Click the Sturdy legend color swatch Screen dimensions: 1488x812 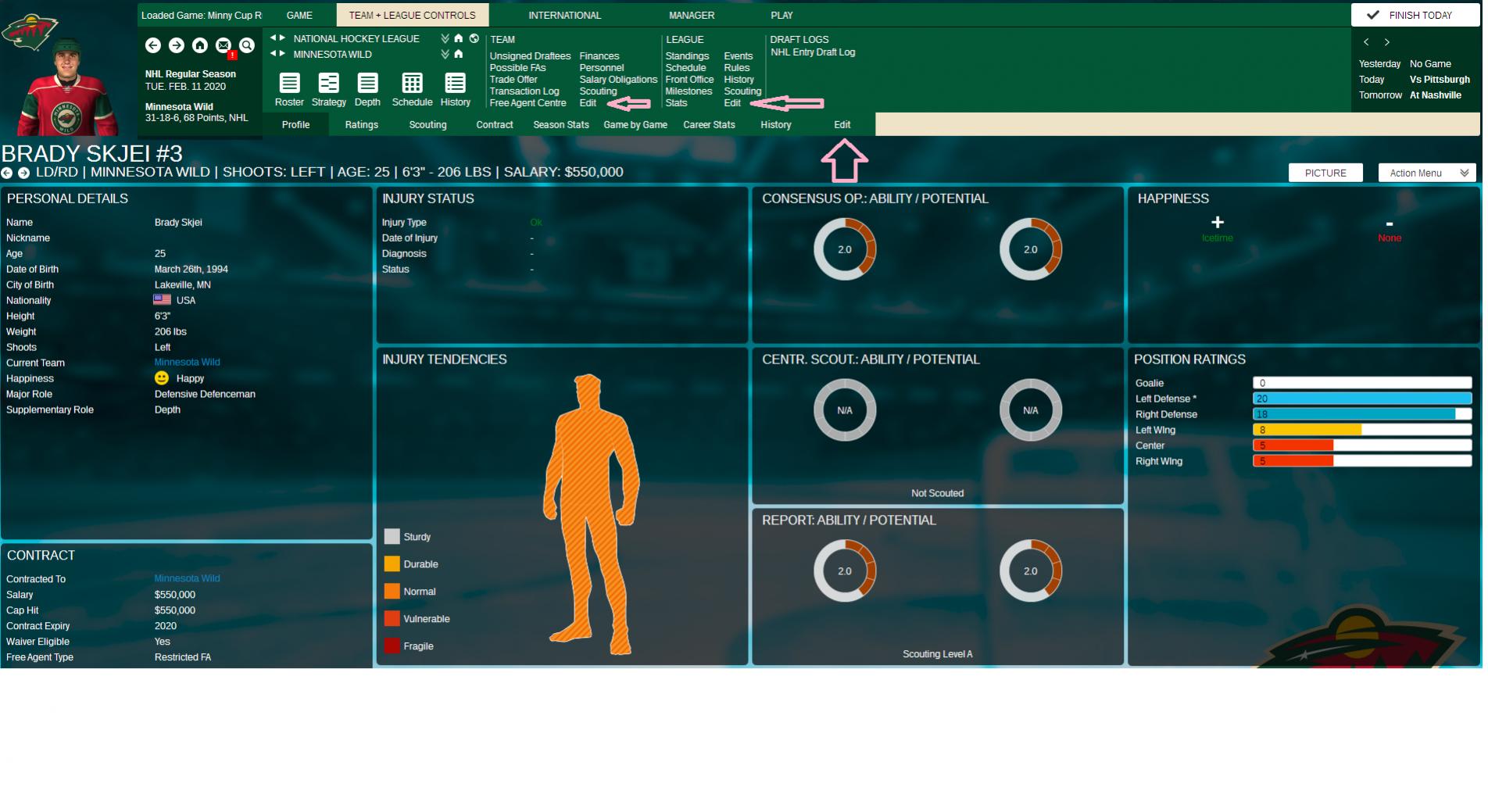point(392,537)
